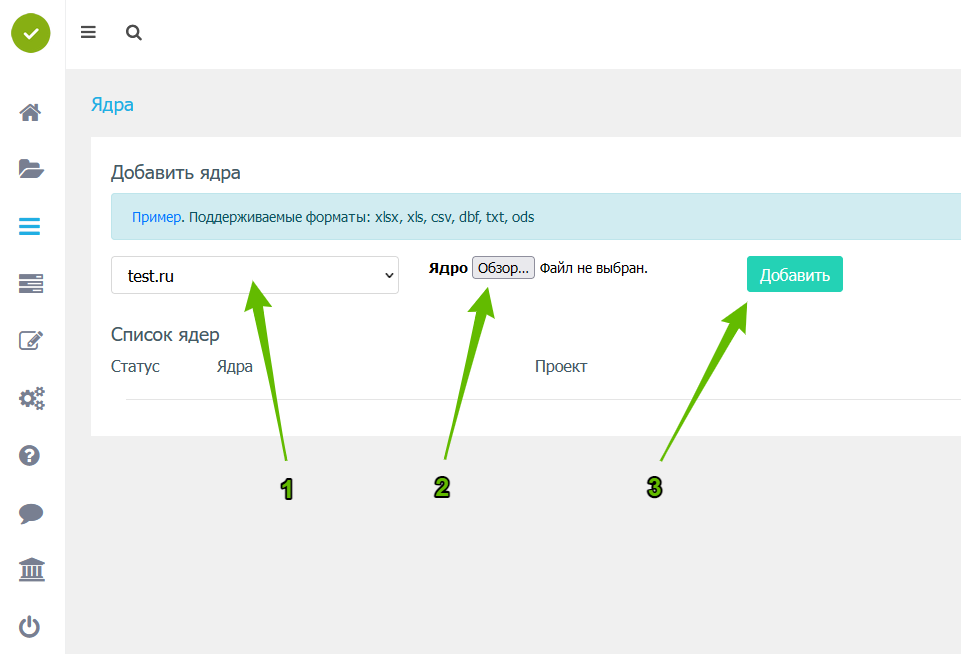Log out using the power icon
961x654 pixels.
click(30, 627)
